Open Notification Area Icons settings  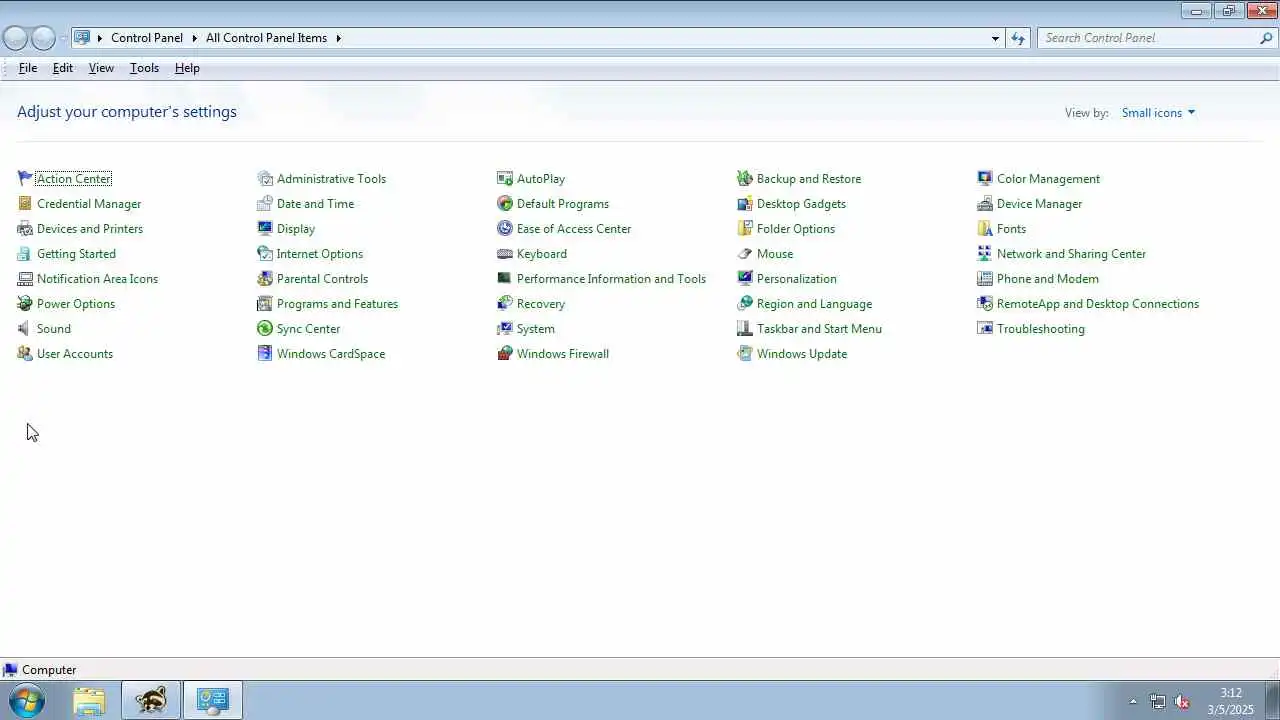pos(97,279)
